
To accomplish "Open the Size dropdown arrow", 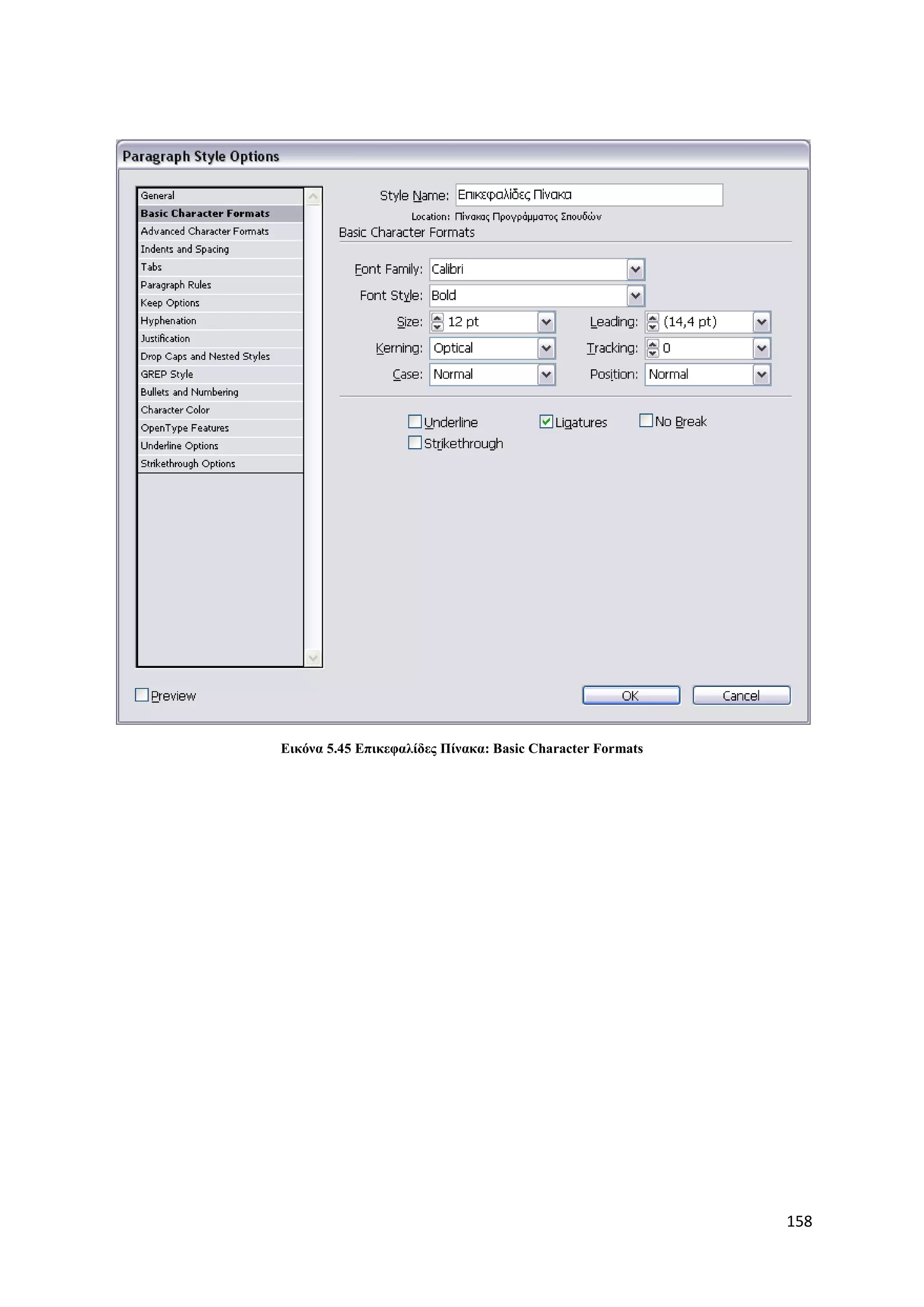I will pyautogui.click(x=546, y=322).
